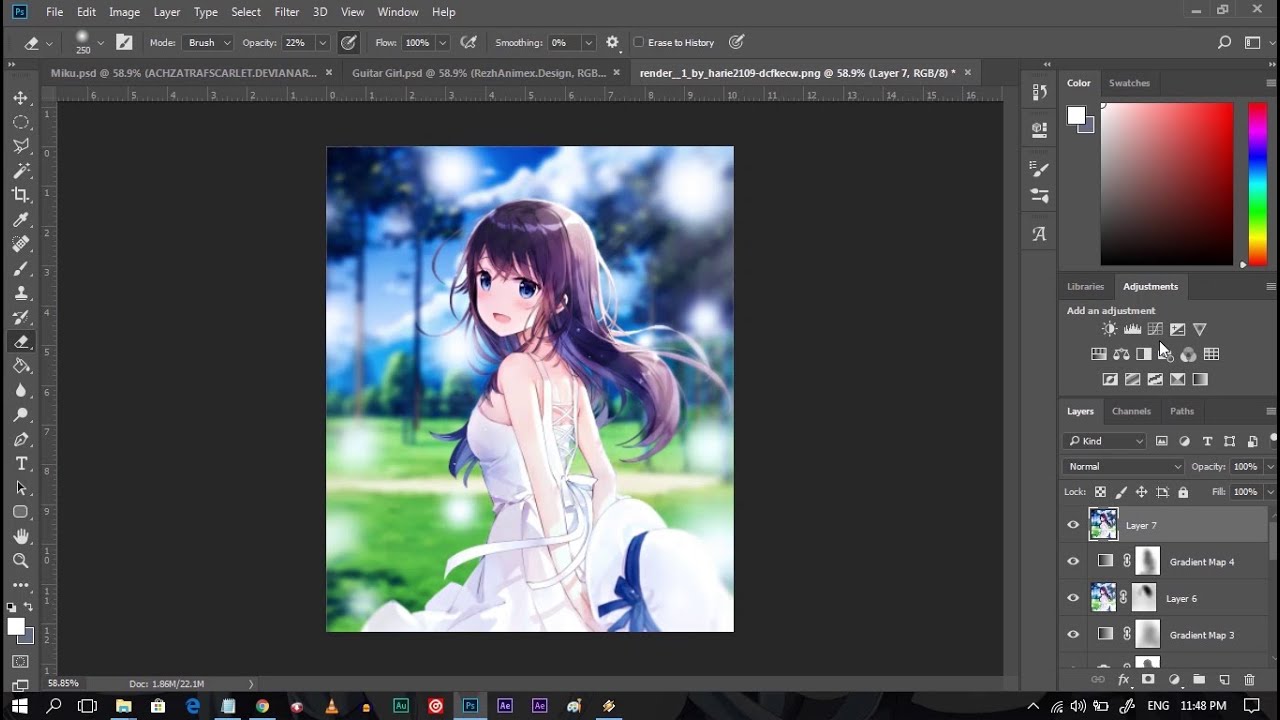Open the layer blend mode dropdown
This screenshot has height=720, width=1280.
(1124, 466)
